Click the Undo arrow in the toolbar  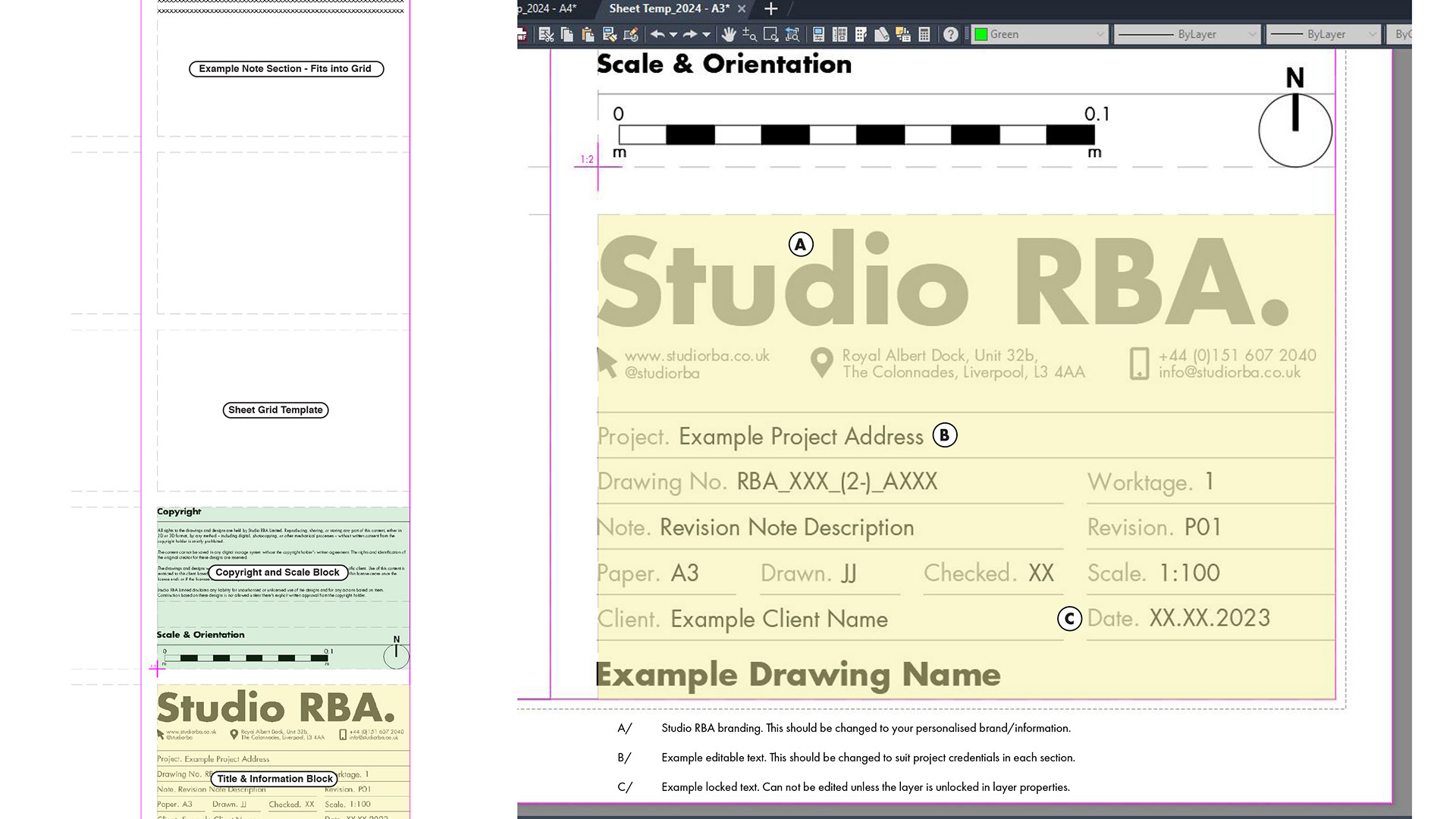(657, 35)
